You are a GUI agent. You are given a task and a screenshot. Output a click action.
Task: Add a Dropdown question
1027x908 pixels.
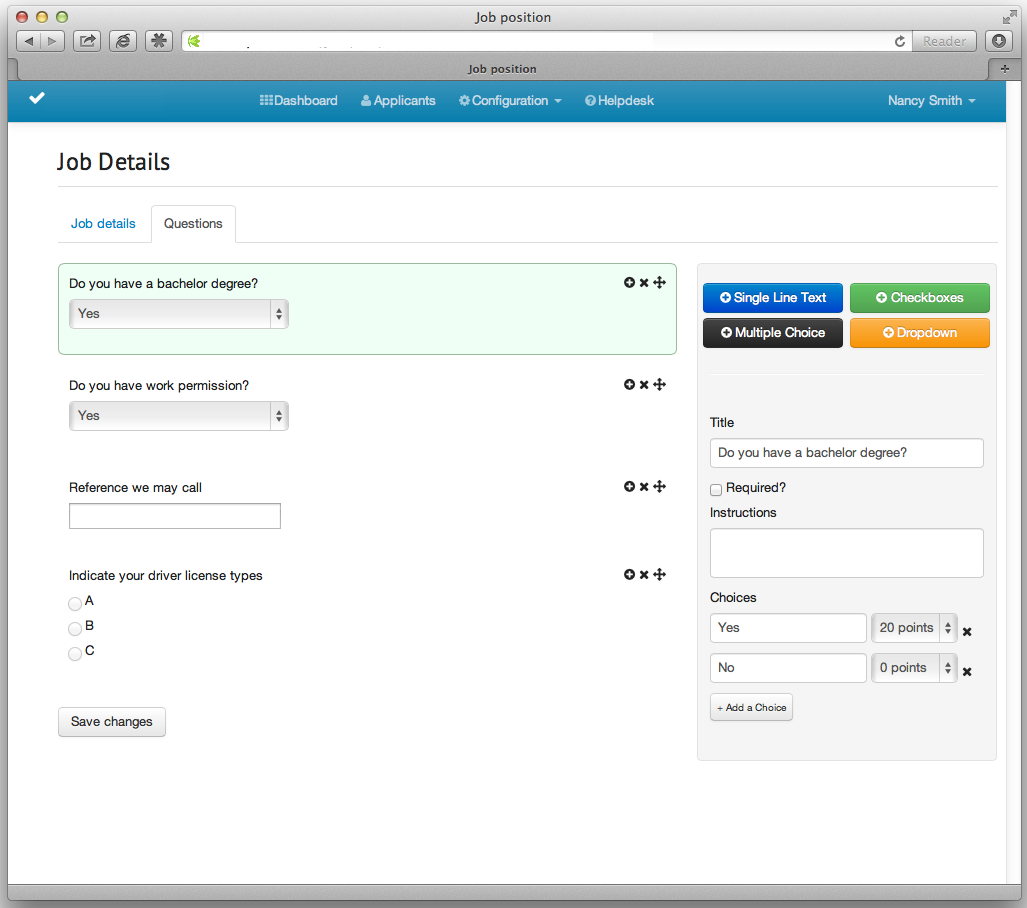click(x=920, y=333)
